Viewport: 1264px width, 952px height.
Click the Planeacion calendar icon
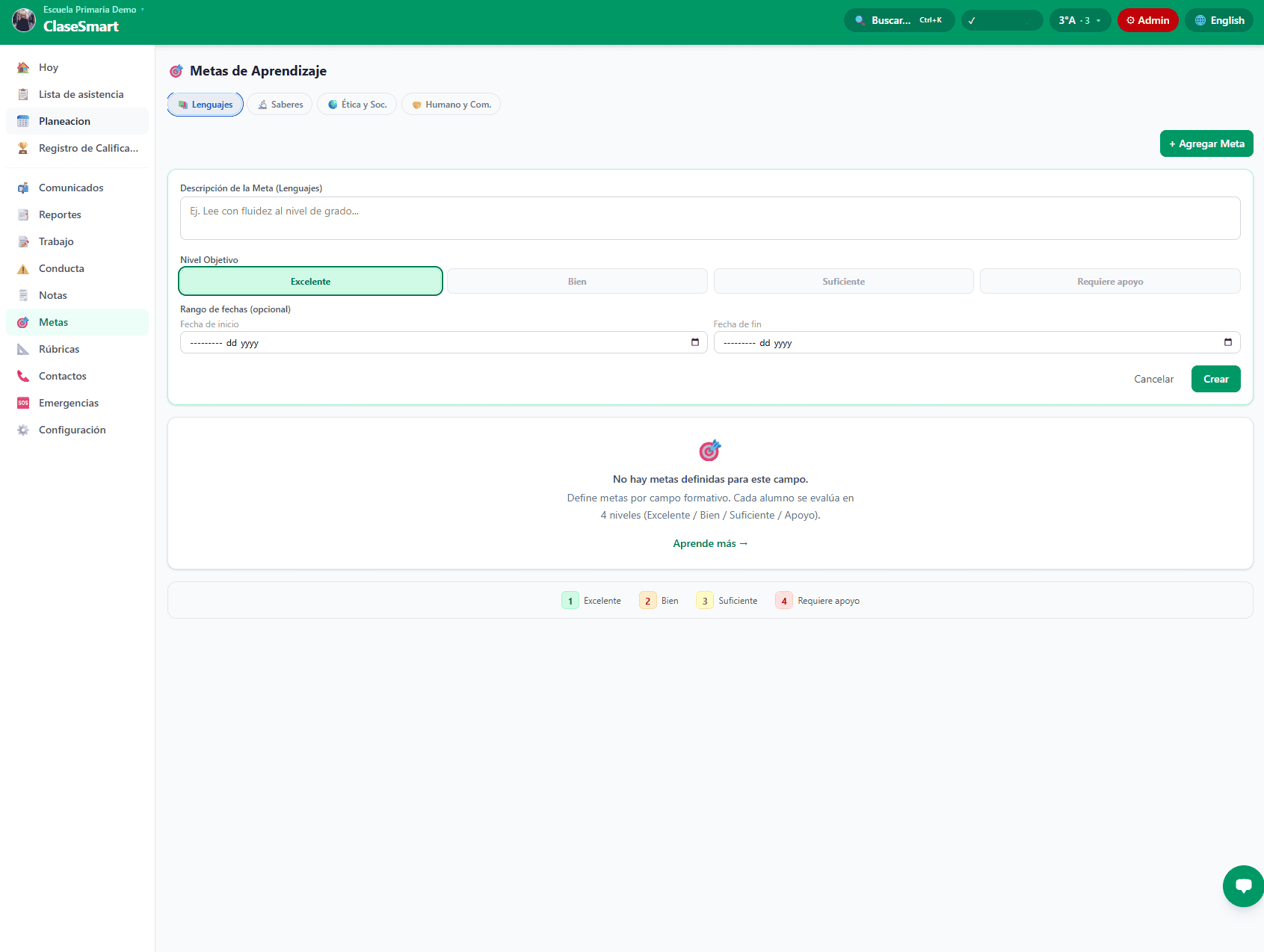[x=23, y=121]
